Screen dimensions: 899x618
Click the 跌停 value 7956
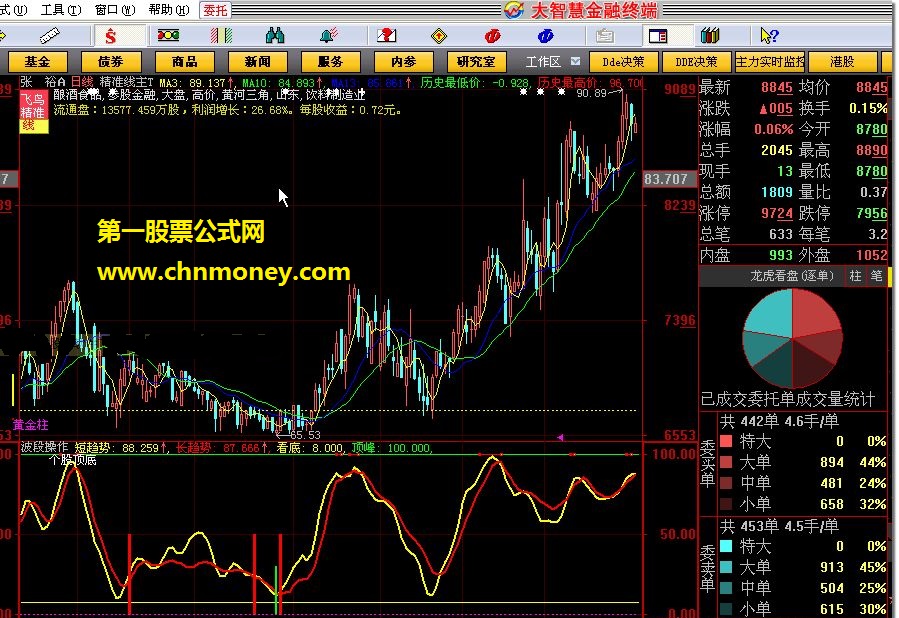pyautogui.click(x=871, y=213)
